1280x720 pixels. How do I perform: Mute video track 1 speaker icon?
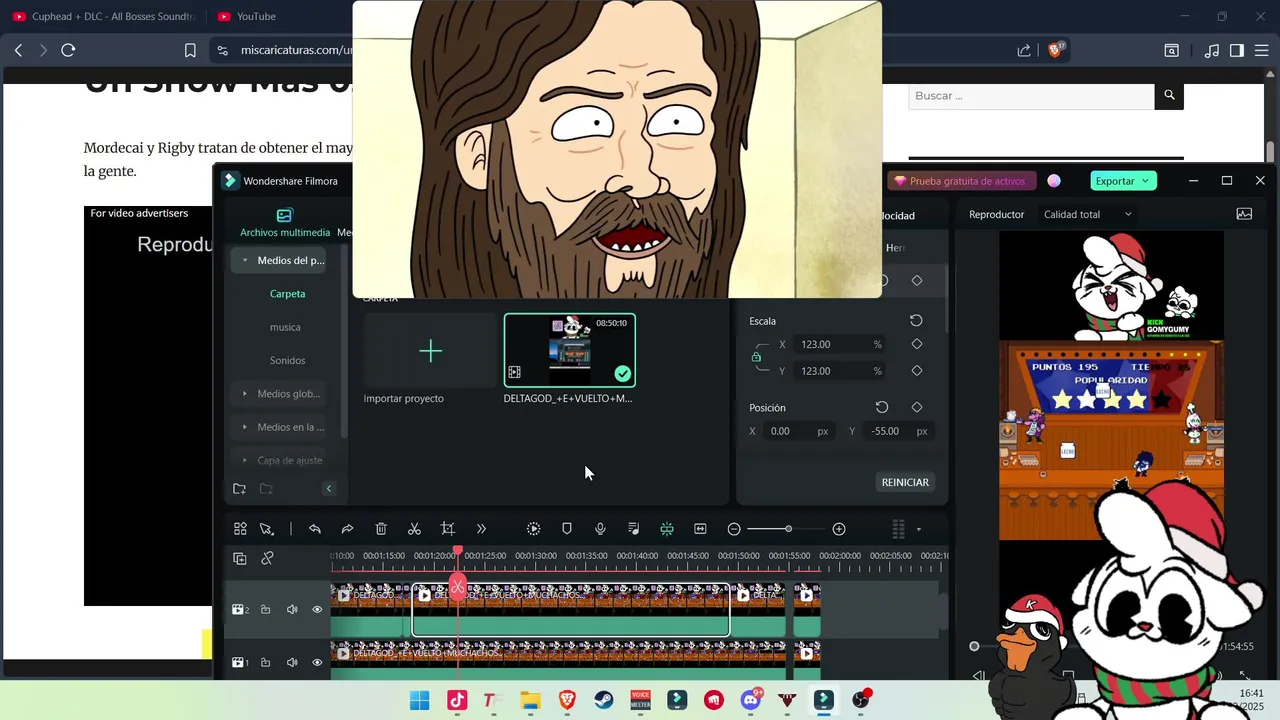click(x=292, y=662)
